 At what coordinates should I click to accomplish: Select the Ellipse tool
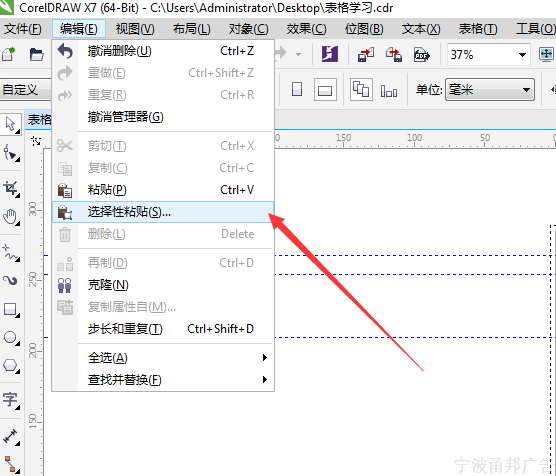[x=11, y=337]
